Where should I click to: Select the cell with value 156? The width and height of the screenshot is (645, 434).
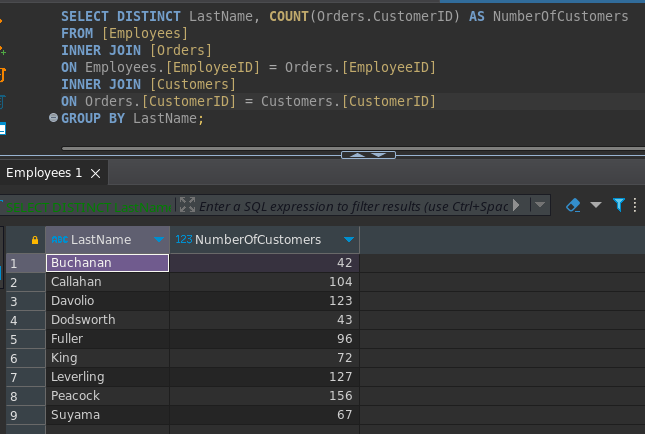264,396
